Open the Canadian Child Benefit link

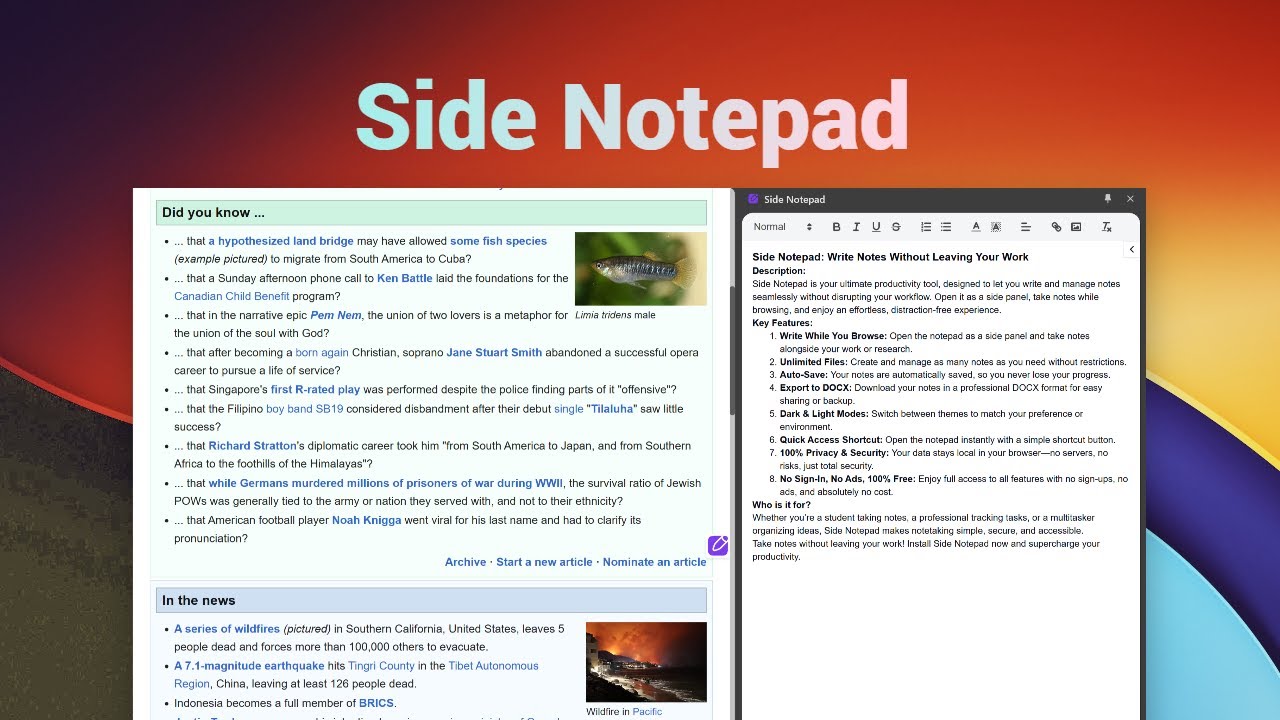232,296
